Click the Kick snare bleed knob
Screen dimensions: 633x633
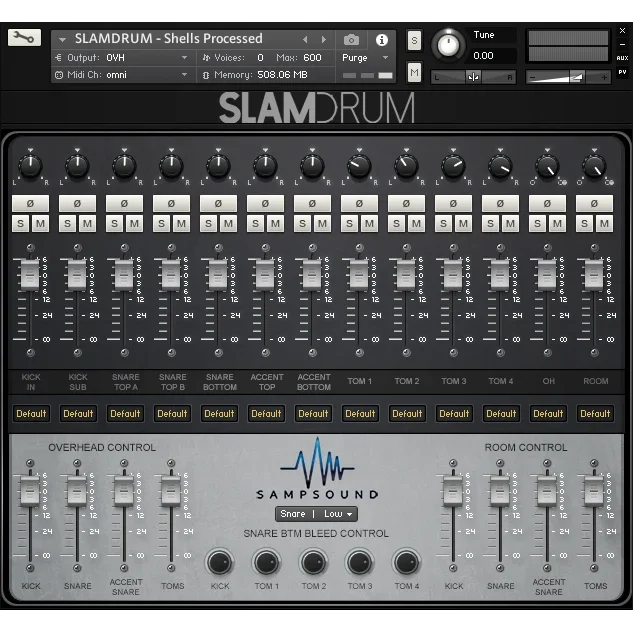coord(220,562)
